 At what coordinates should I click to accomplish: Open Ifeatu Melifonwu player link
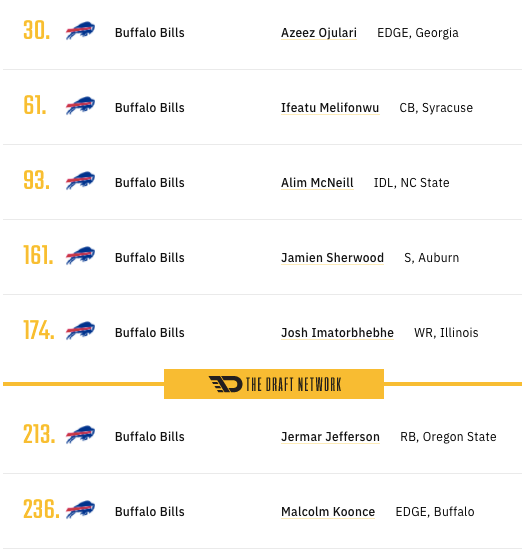pos(330,108)
